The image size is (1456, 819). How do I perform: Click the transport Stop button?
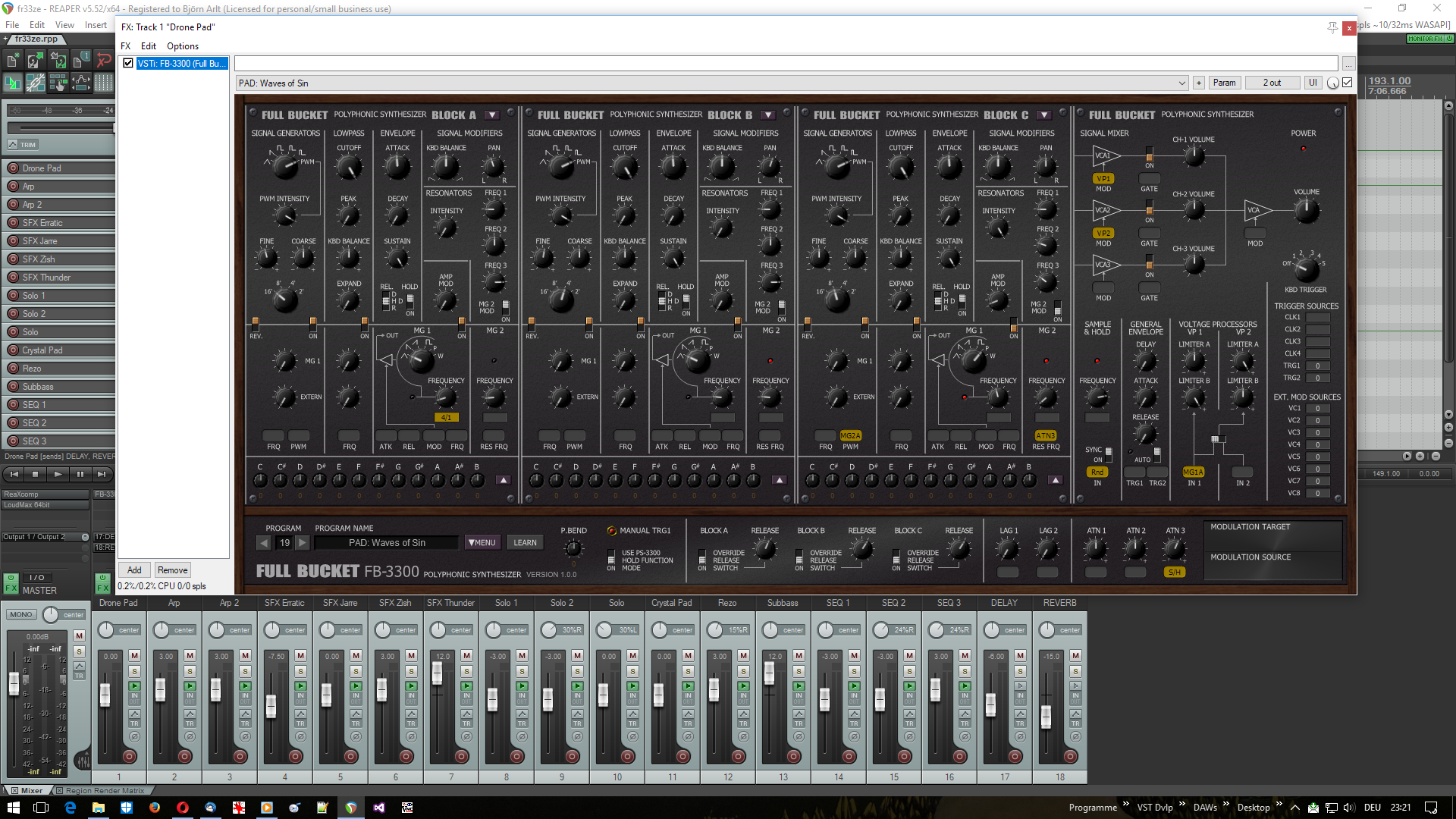pyautogui.click(x=35, y=474)
